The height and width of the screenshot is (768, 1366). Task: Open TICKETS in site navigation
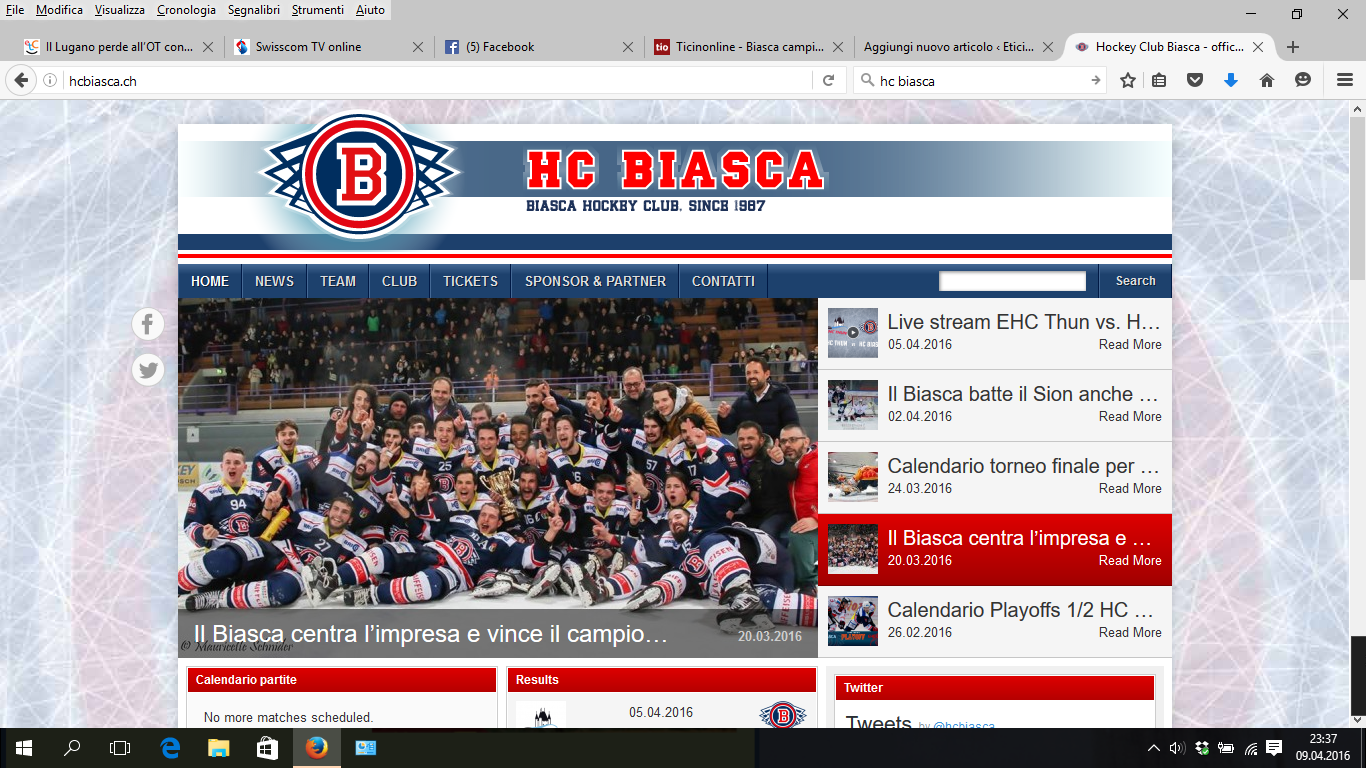(470, 281)
